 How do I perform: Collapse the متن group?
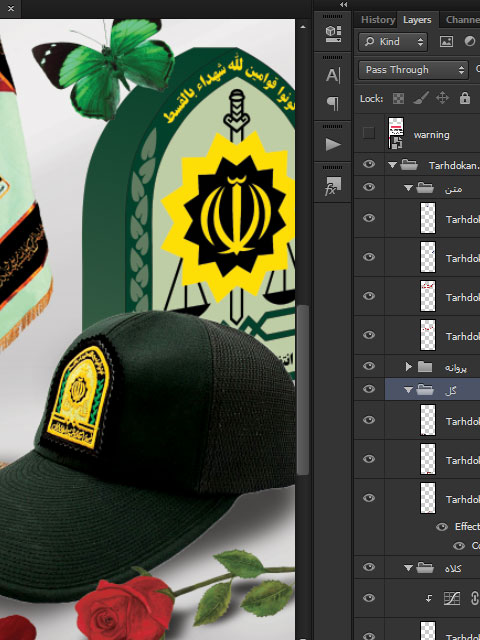[x=408, y=188]
